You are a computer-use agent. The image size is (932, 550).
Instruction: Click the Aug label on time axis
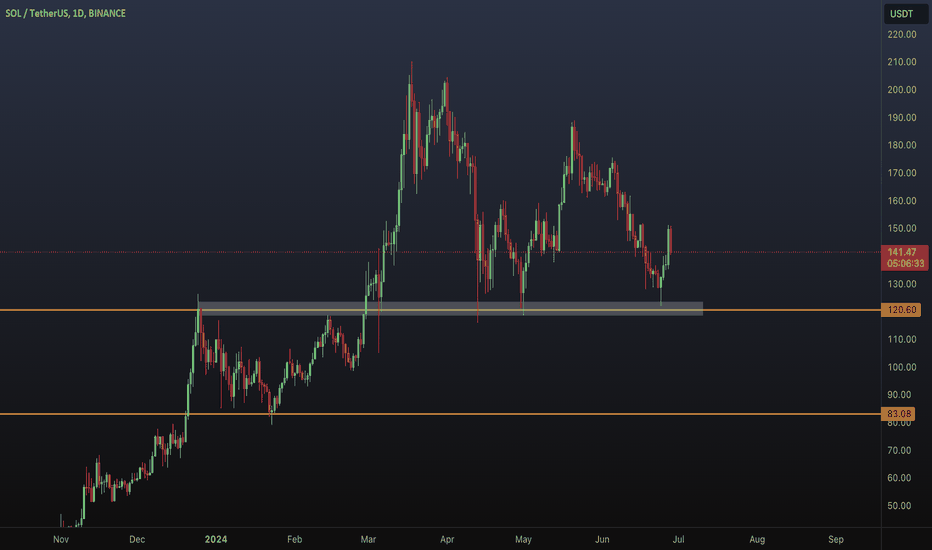coord(757,540)
